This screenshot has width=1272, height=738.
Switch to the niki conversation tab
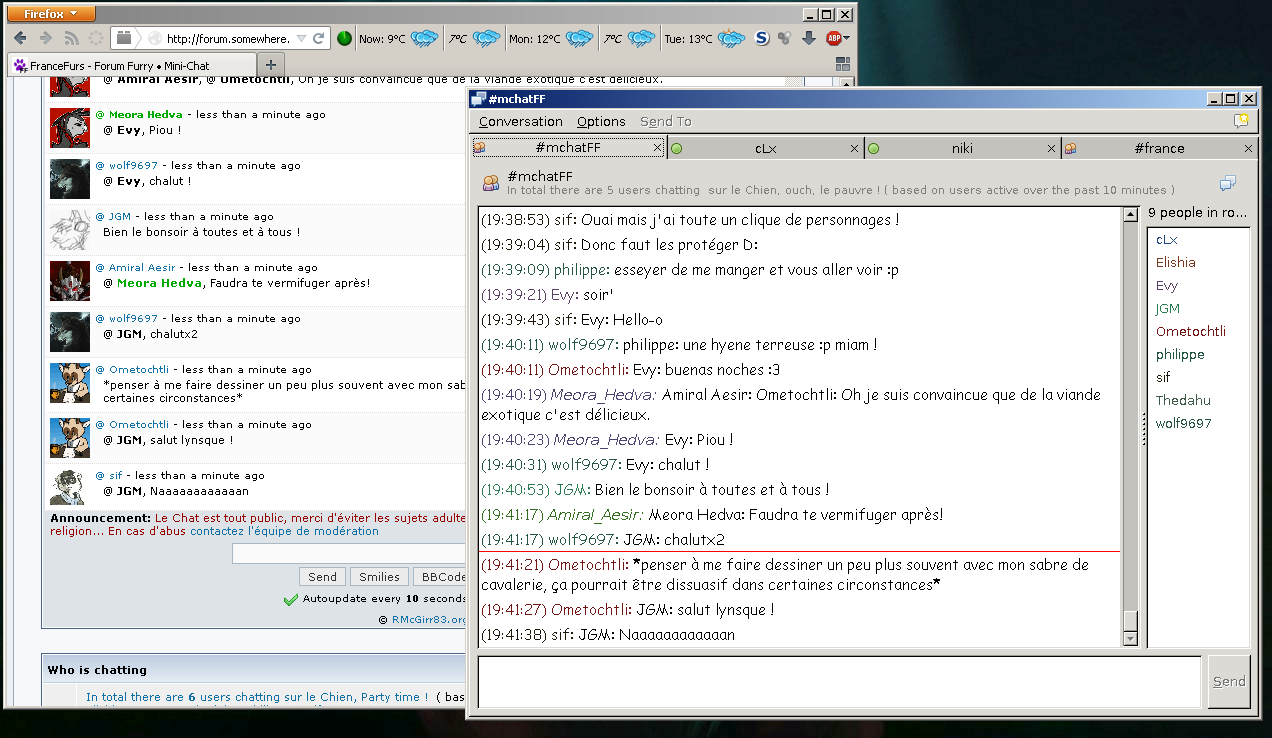click(x=962, y=148)
